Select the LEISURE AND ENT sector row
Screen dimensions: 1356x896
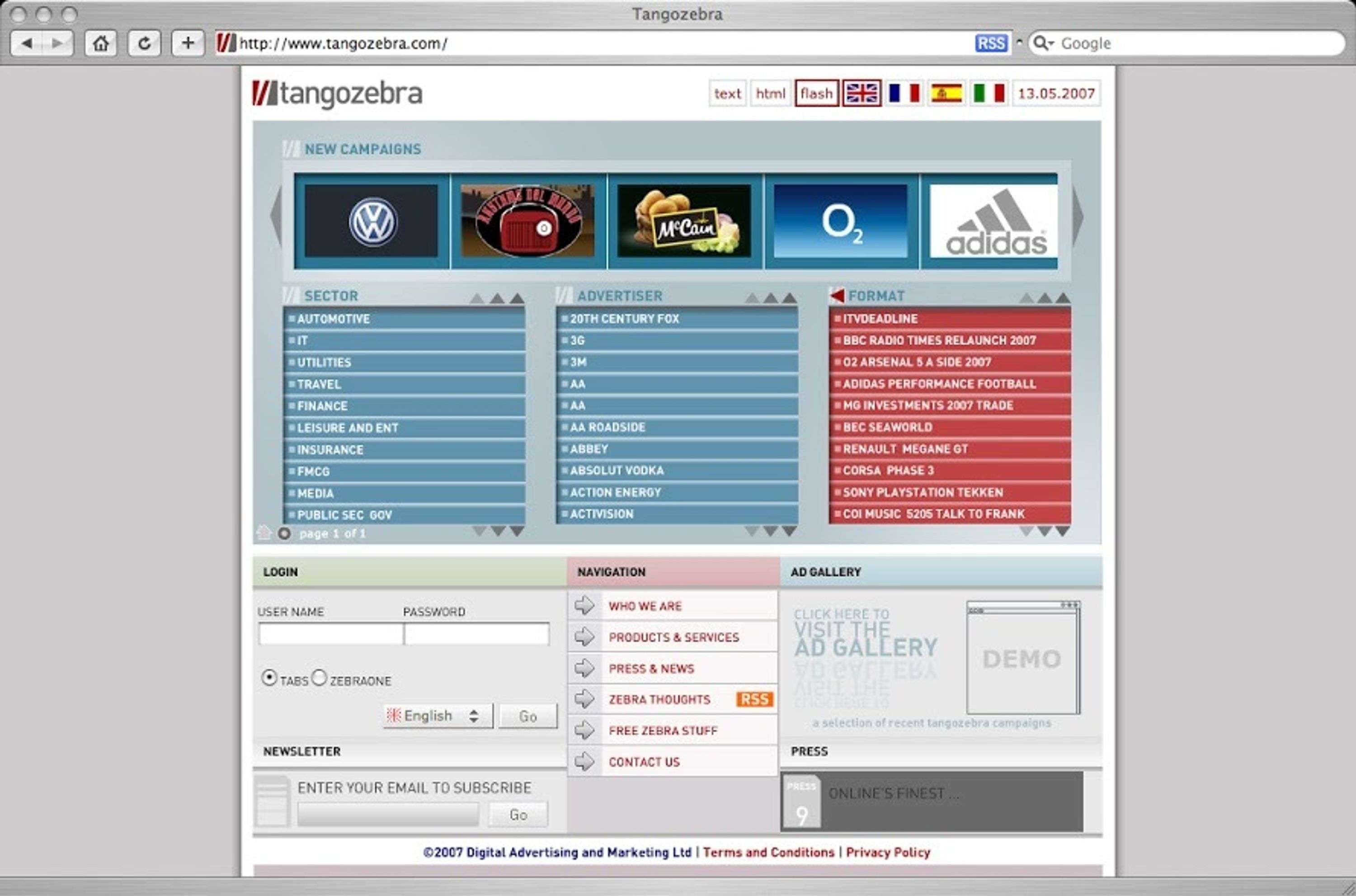[405, 427]
